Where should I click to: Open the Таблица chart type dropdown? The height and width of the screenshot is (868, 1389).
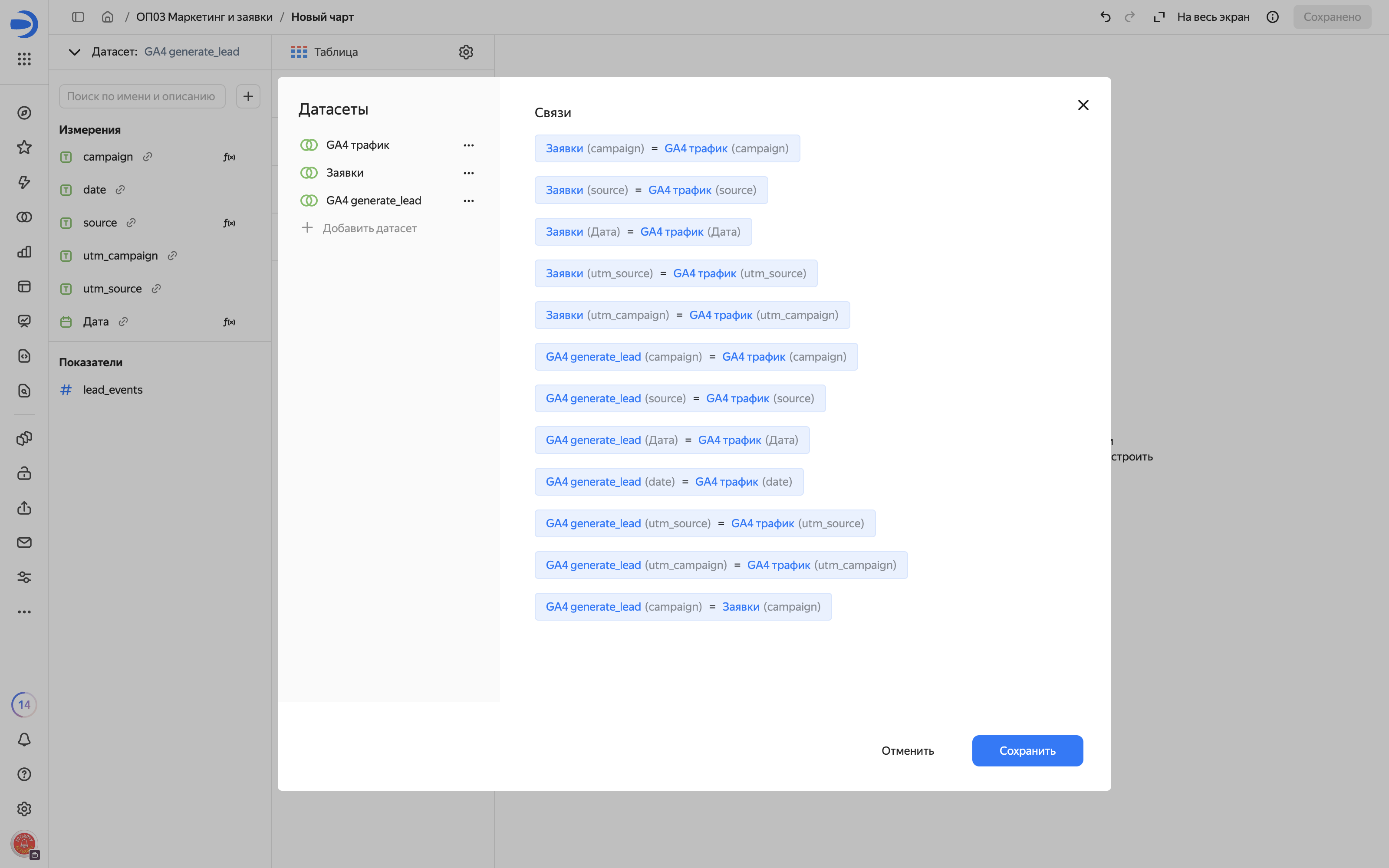coord(325,52)
